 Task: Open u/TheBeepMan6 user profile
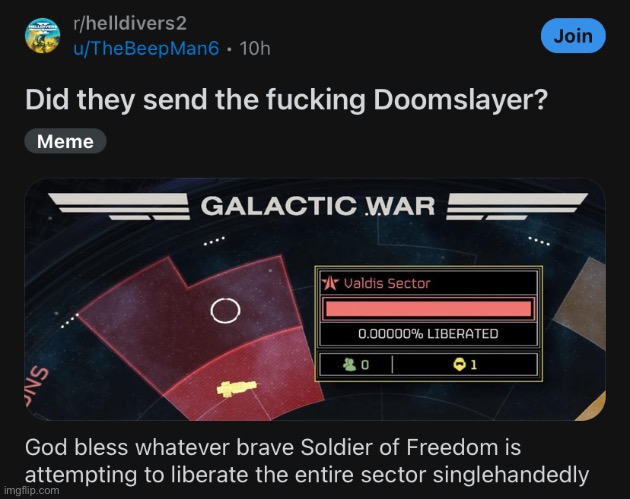(x=146, y=49)
